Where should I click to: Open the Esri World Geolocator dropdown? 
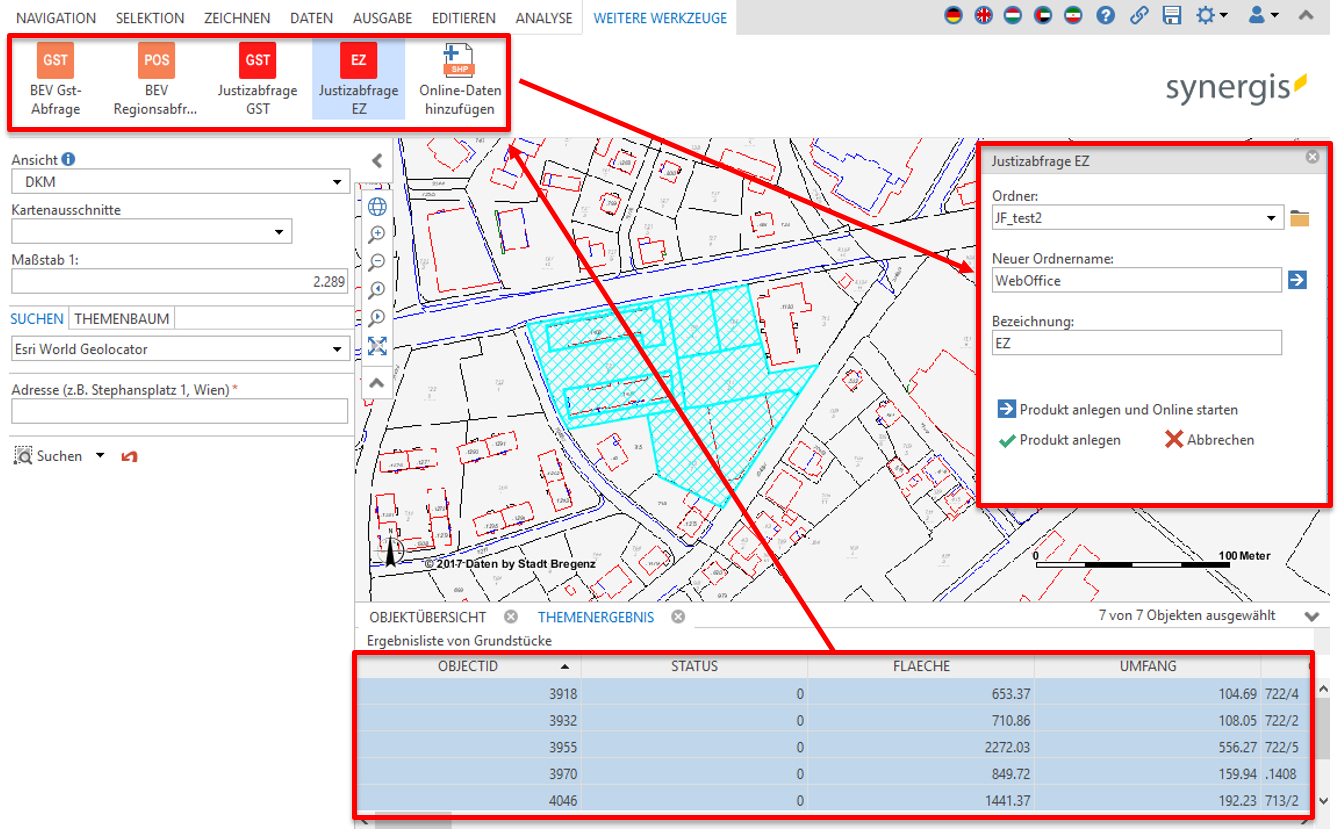pos(180,349)
